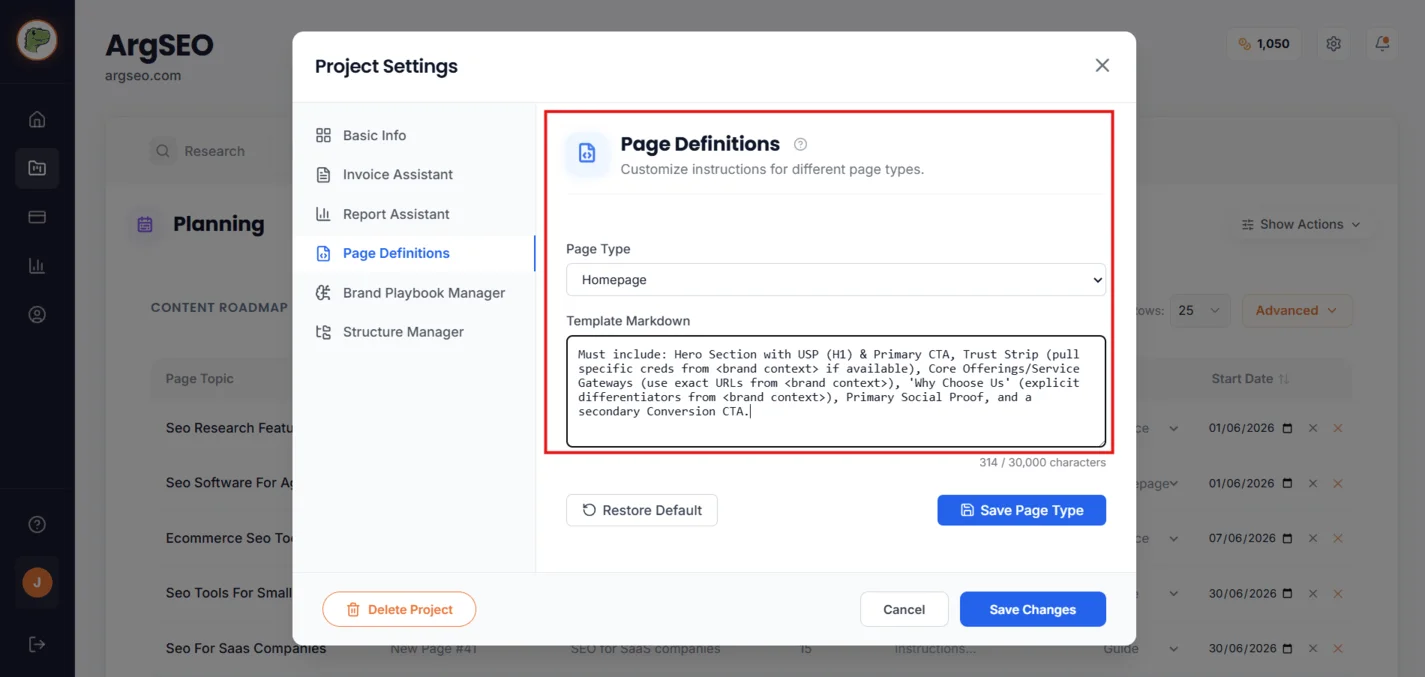Viewport: 1425px width, 677px height.
Task: Delete the Seo Tools For Small row red X
Action: point(1337,593)
